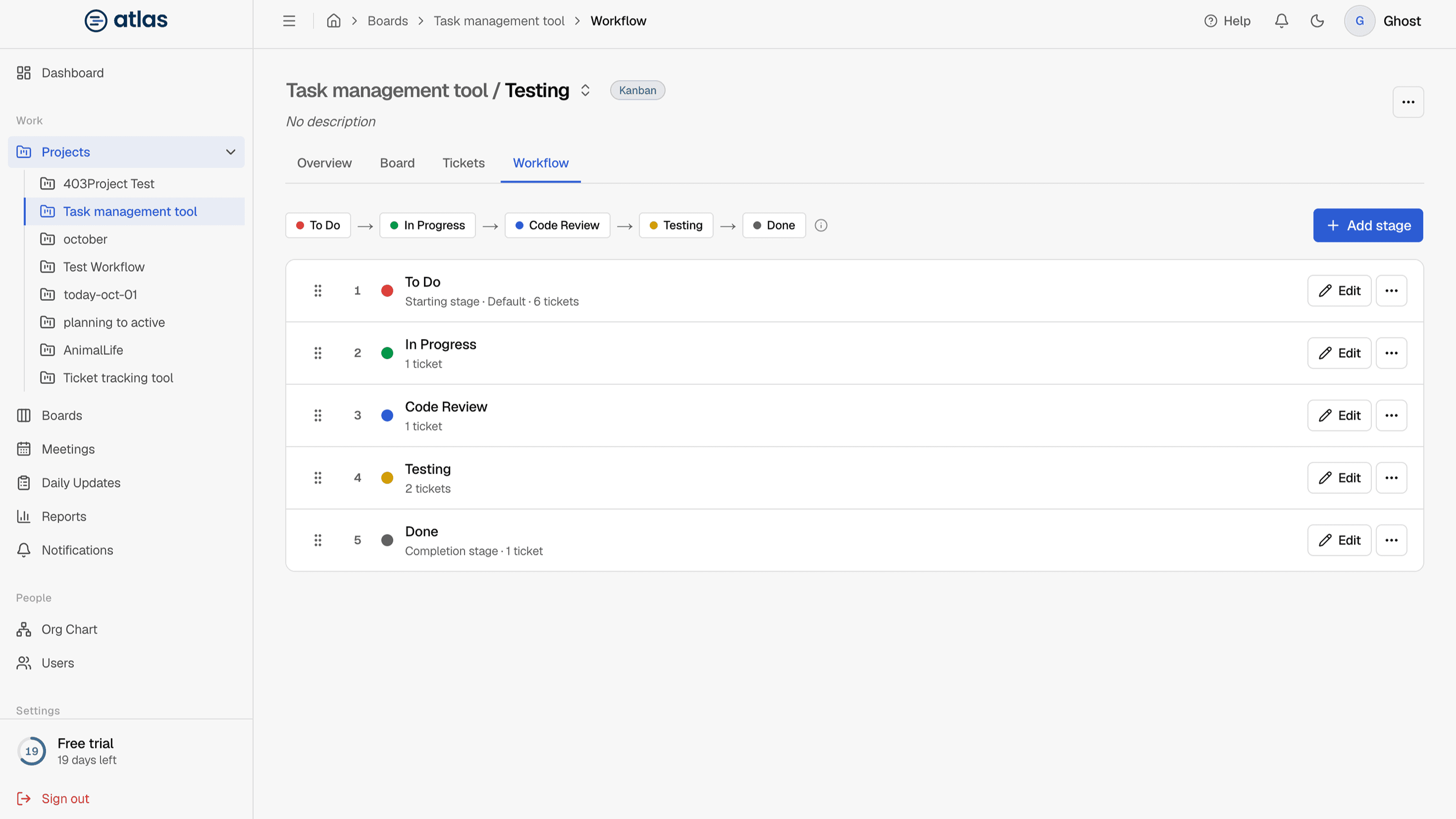The height and width of the screenshot is (819, 1456).
Task: Open Org Chart in the sidebar
Action: tap(126, 629)
